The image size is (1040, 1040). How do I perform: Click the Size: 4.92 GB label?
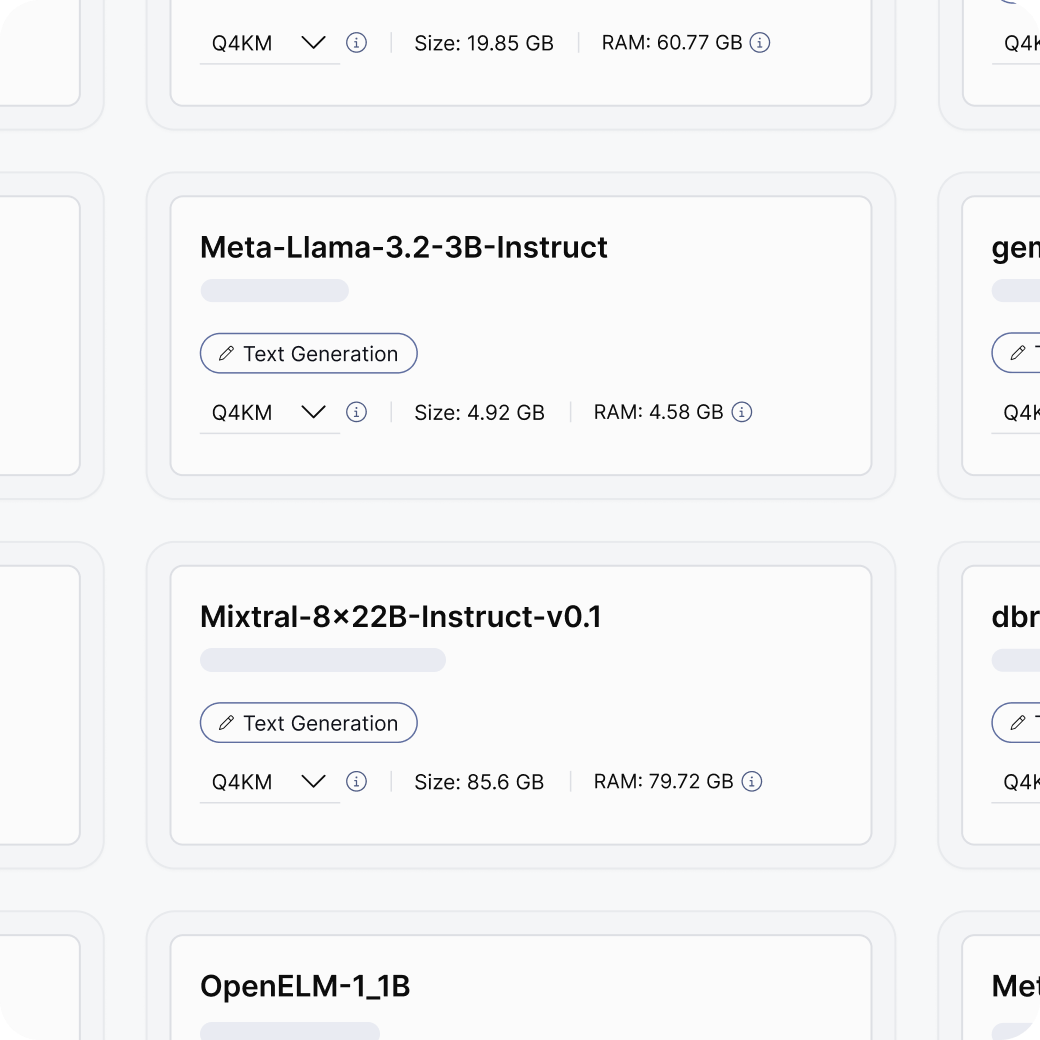pyautogui.click(x=479, y=412)
